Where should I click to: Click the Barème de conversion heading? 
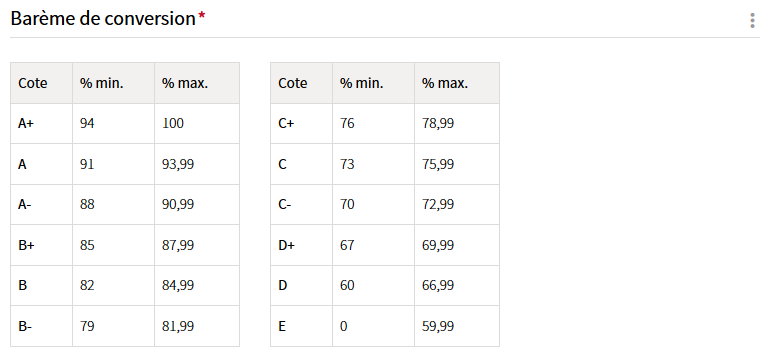coord(103,19)
